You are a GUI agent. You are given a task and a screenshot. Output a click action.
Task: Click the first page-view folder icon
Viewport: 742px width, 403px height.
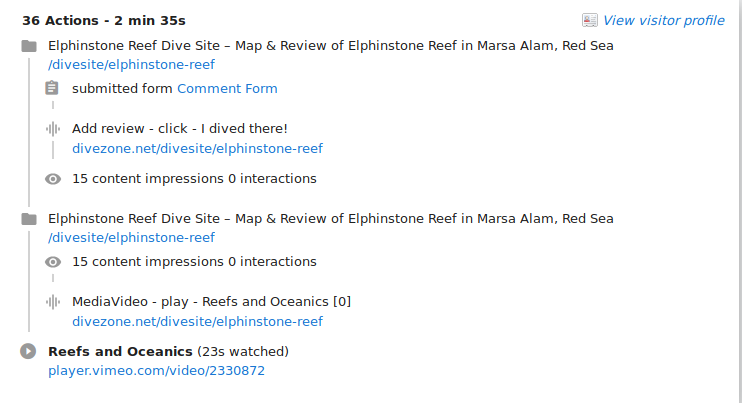pos(29,46)
